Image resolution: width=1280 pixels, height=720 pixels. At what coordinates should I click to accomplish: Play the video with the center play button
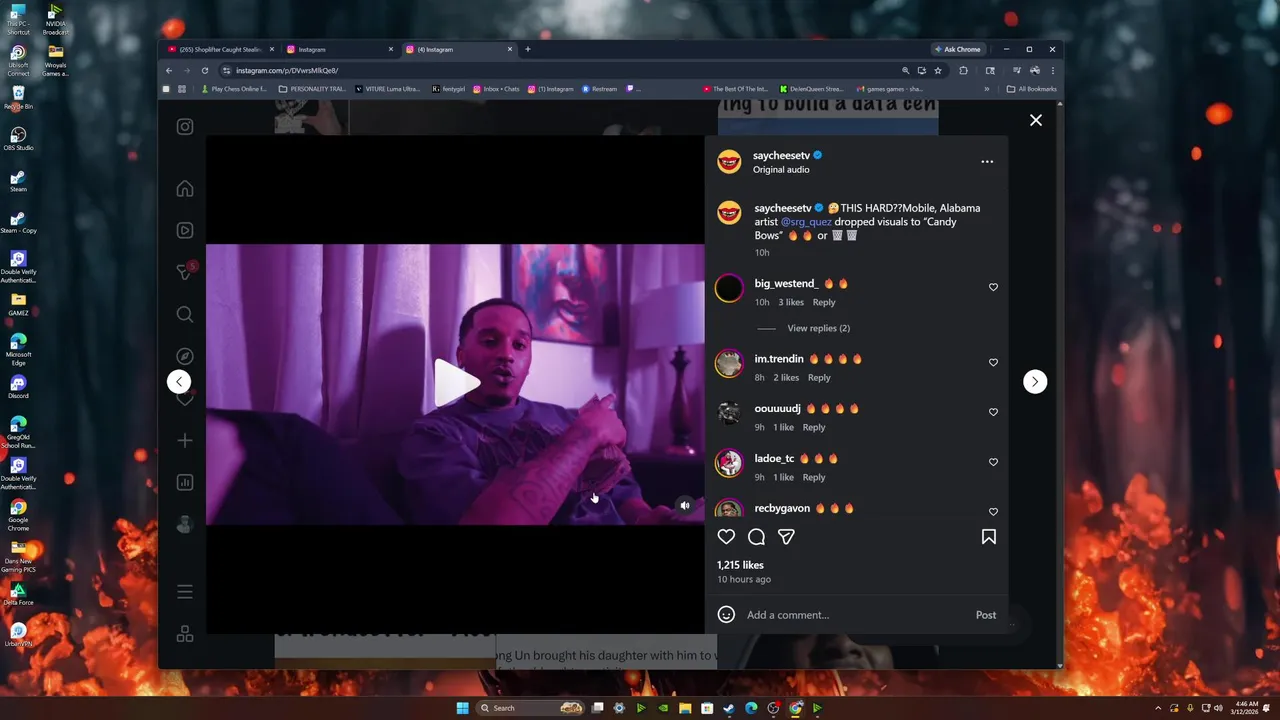click(x=456, y=382)
